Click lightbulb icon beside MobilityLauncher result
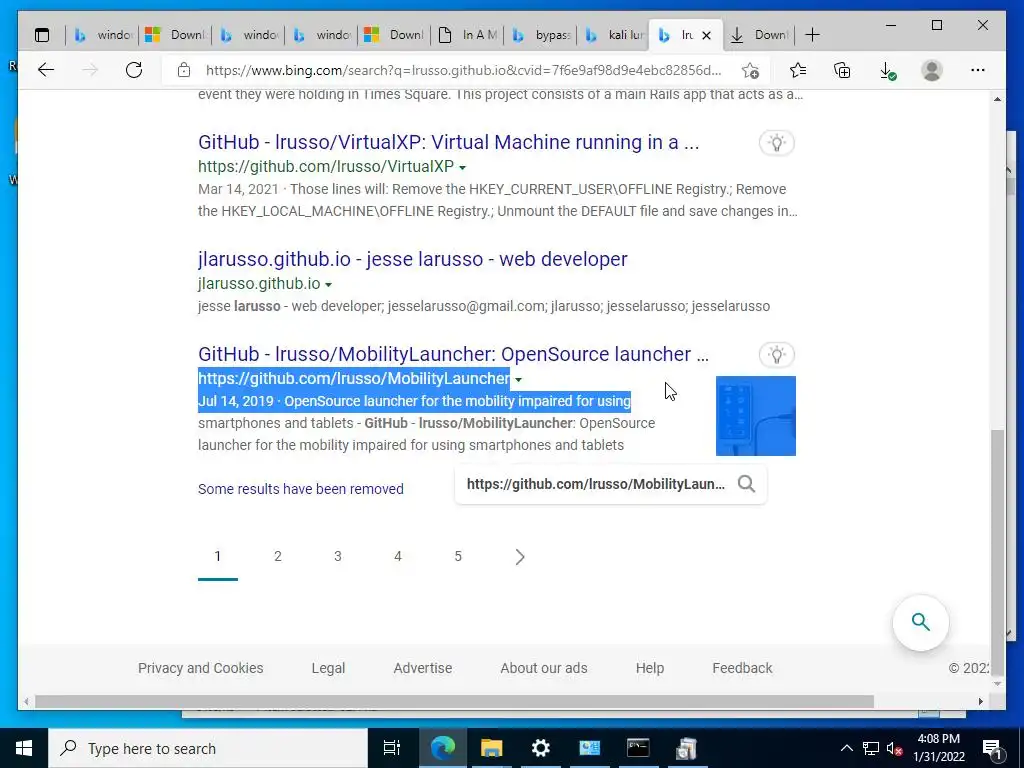The image size is (1024, 768). (x=776, y=355)
